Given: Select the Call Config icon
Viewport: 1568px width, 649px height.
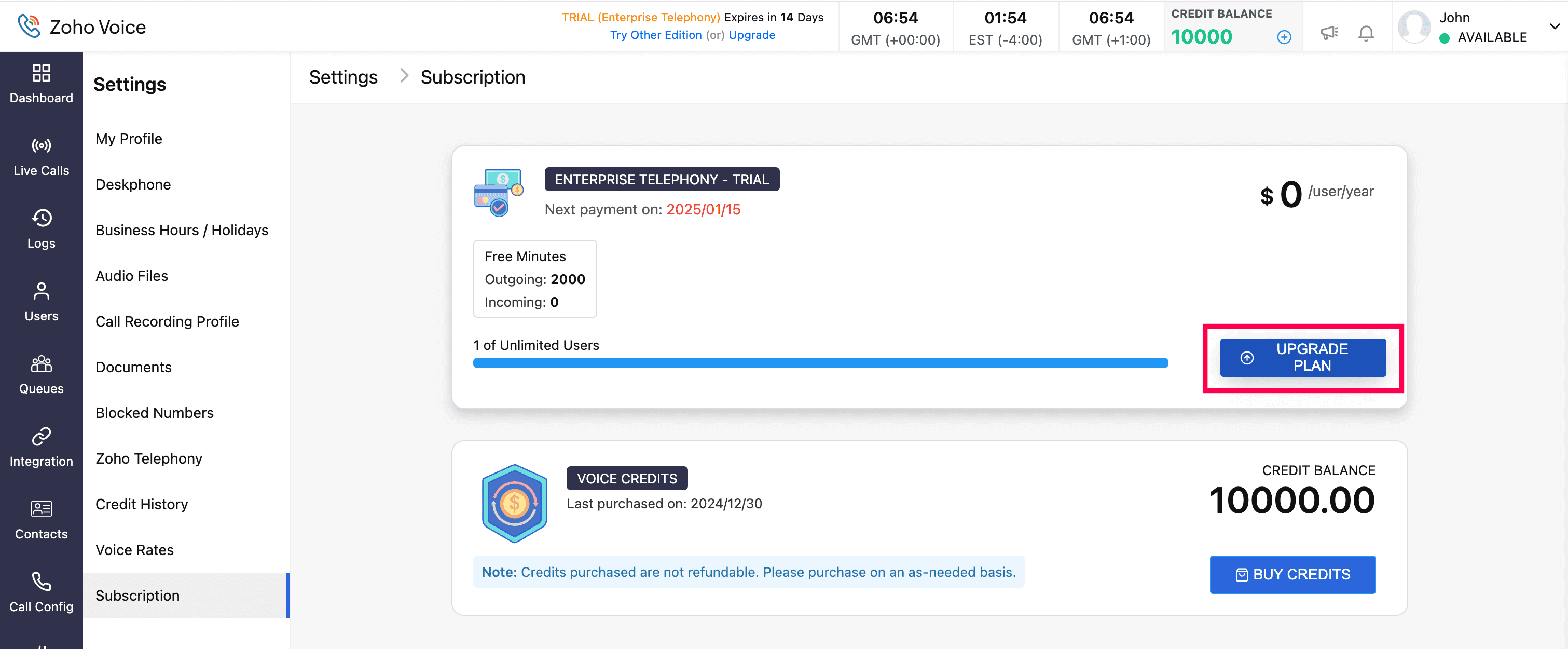Looking at the screenshot, I should click(x=41, y=592).
